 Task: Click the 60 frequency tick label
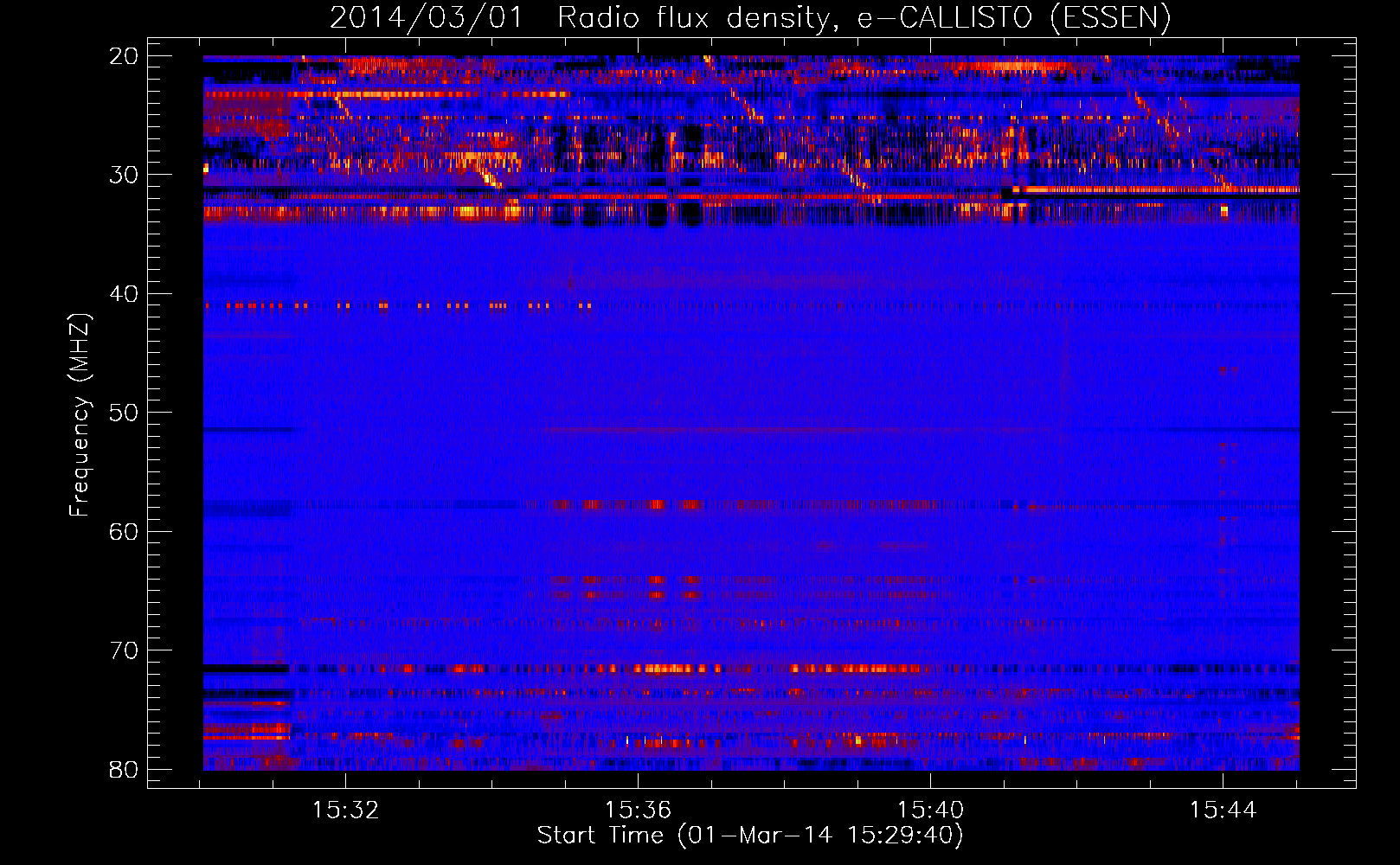124,531
